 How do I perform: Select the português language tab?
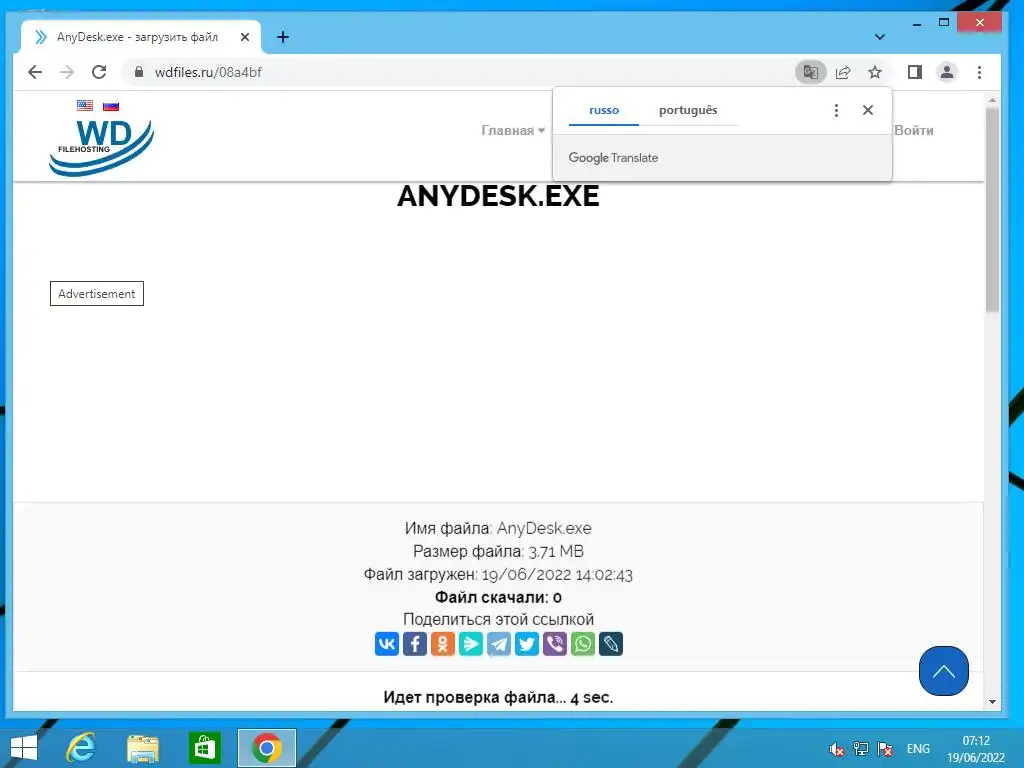[688, 110]
